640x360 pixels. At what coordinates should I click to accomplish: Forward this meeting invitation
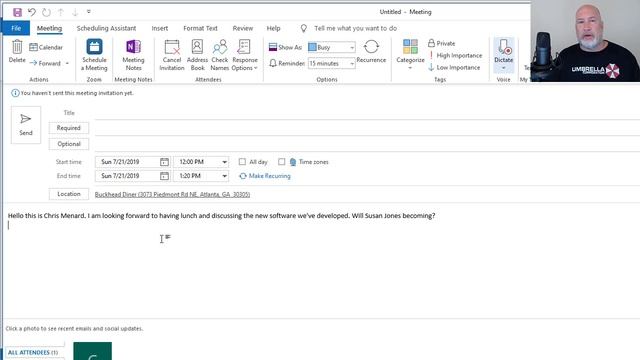[45, 63]
